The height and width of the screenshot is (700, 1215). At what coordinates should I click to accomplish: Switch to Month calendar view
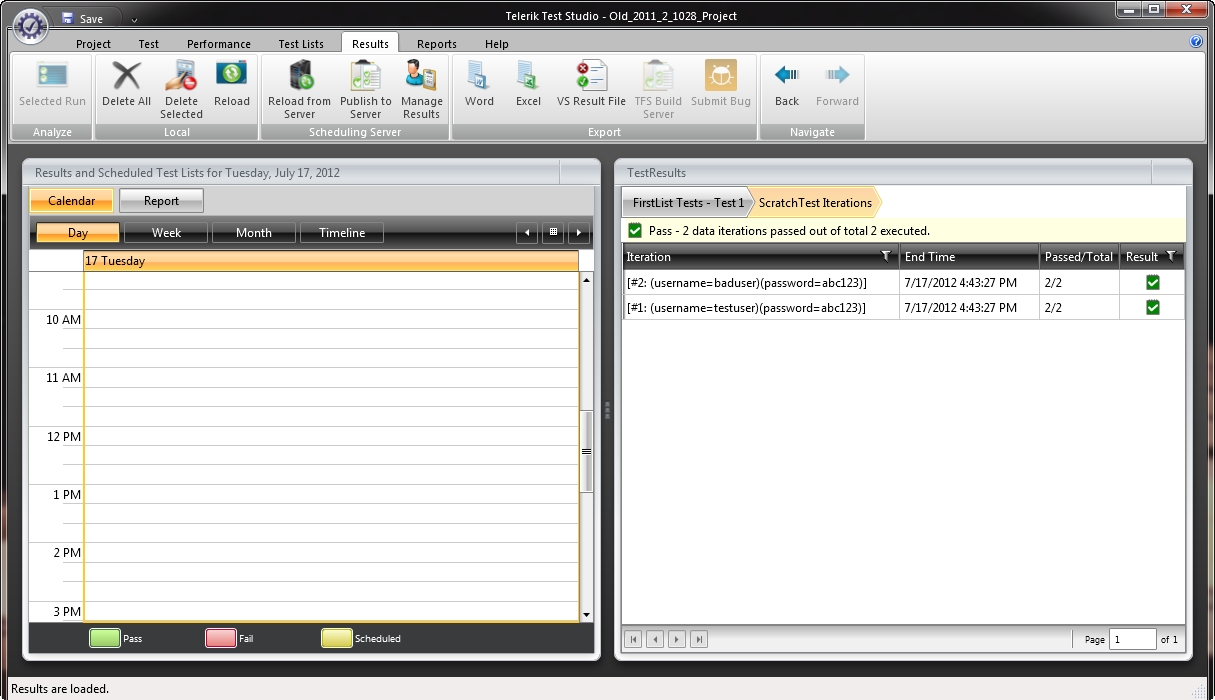coord(254,233)
